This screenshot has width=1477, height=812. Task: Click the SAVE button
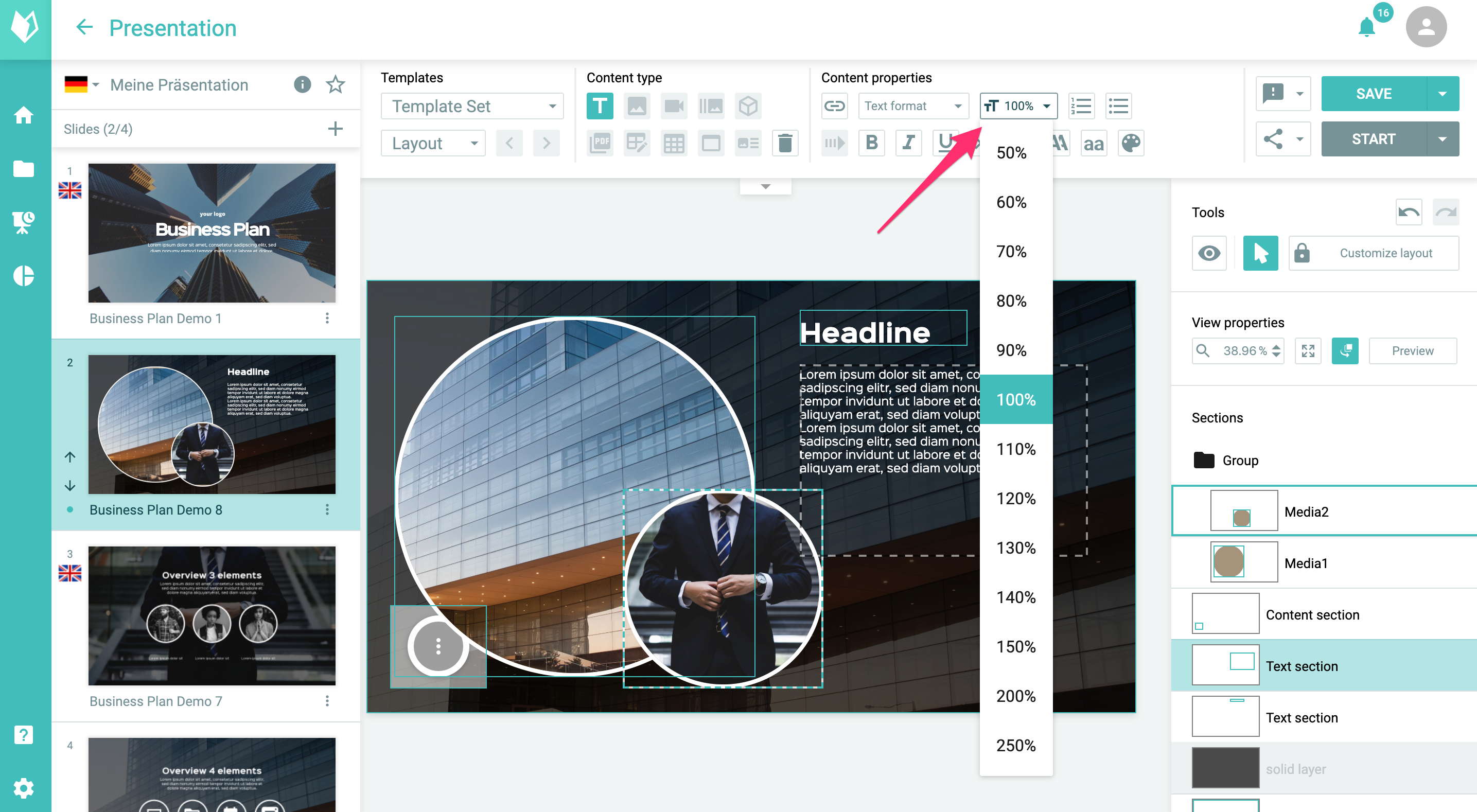1373,94
